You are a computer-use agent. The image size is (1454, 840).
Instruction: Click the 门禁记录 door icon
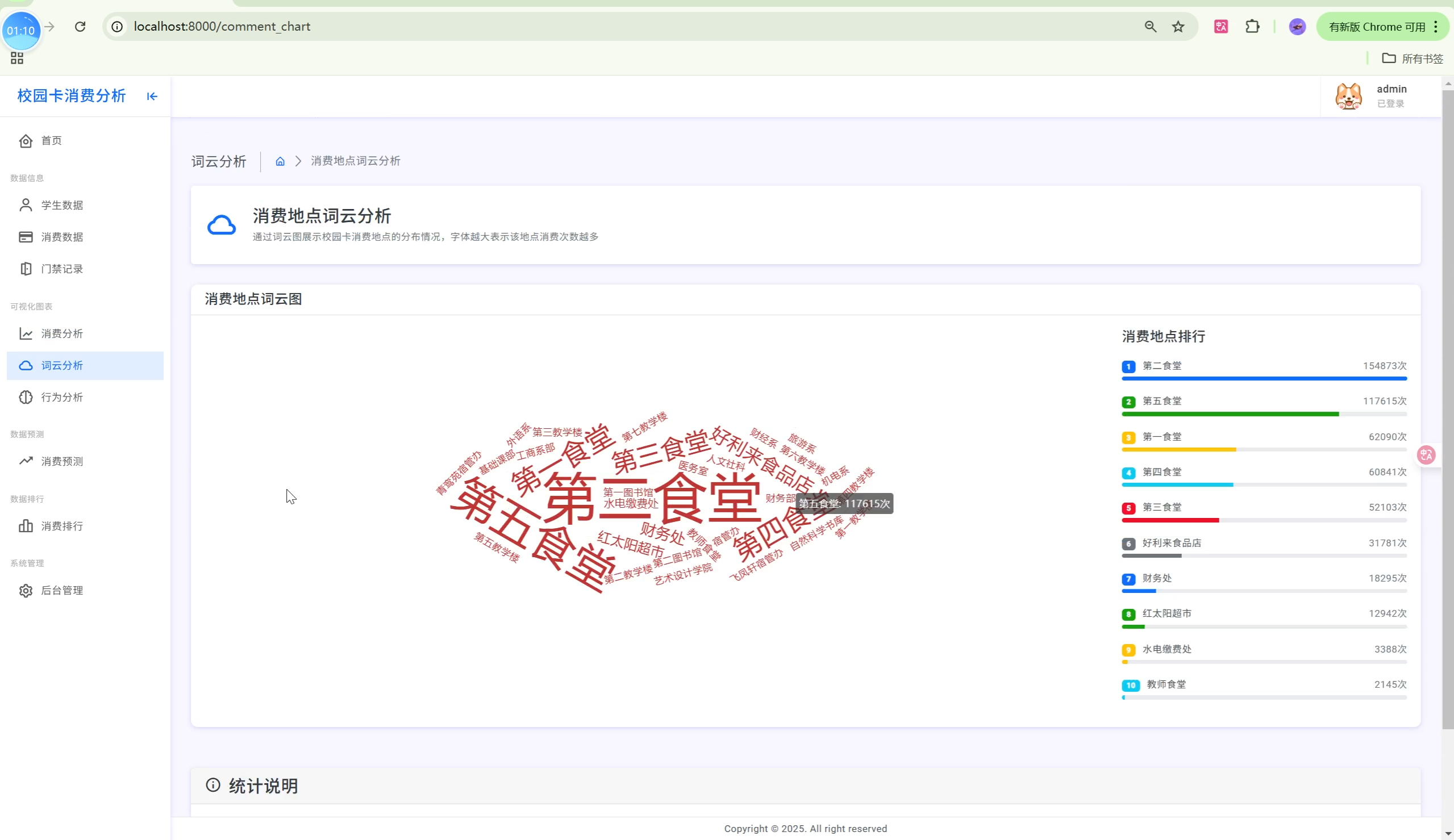26,269
